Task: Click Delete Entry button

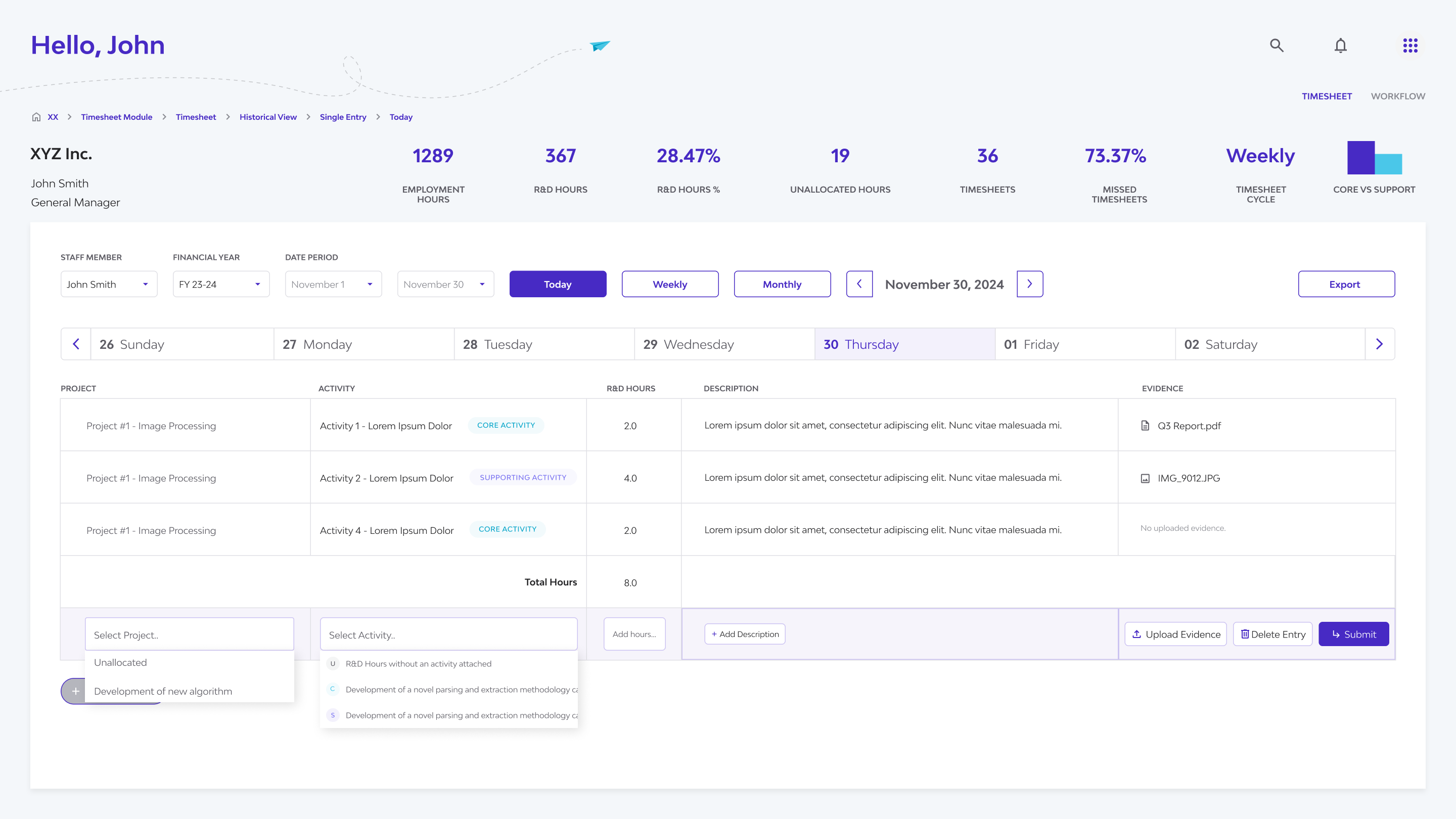Action: pos(1273,633)
